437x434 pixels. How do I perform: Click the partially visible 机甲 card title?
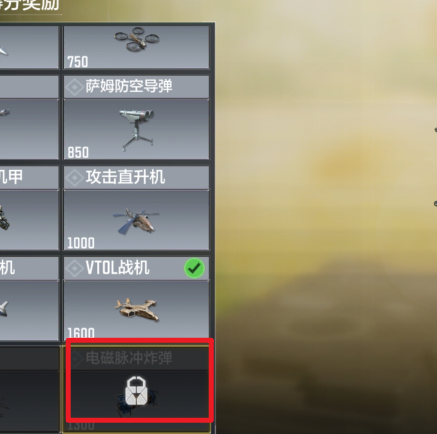11,177
